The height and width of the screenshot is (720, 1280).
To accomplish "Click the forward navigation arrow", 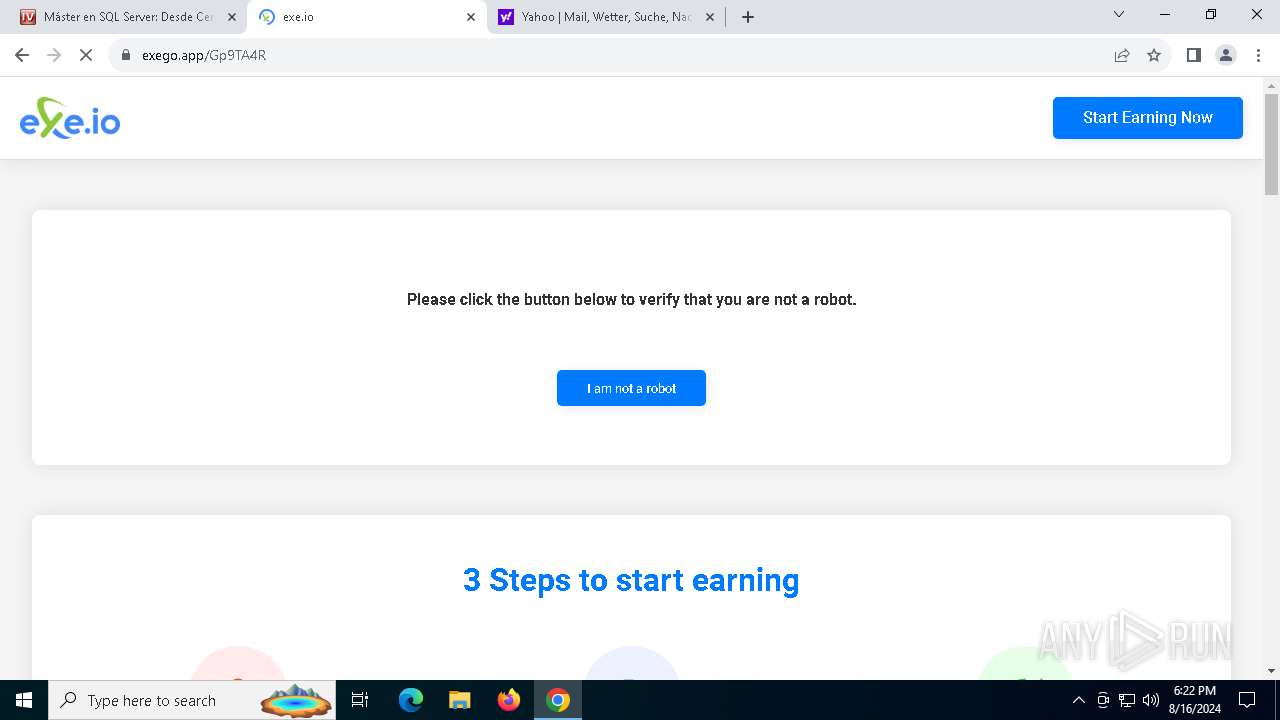I will click(x=54, y=55).
